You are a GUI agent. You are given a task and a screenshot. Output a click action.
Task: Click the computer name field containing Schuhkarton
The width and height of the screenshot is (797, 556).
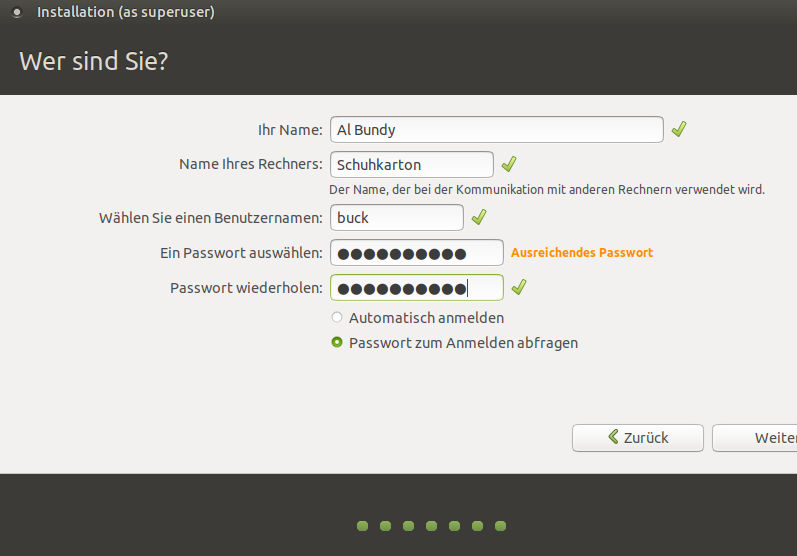[410, 164]
